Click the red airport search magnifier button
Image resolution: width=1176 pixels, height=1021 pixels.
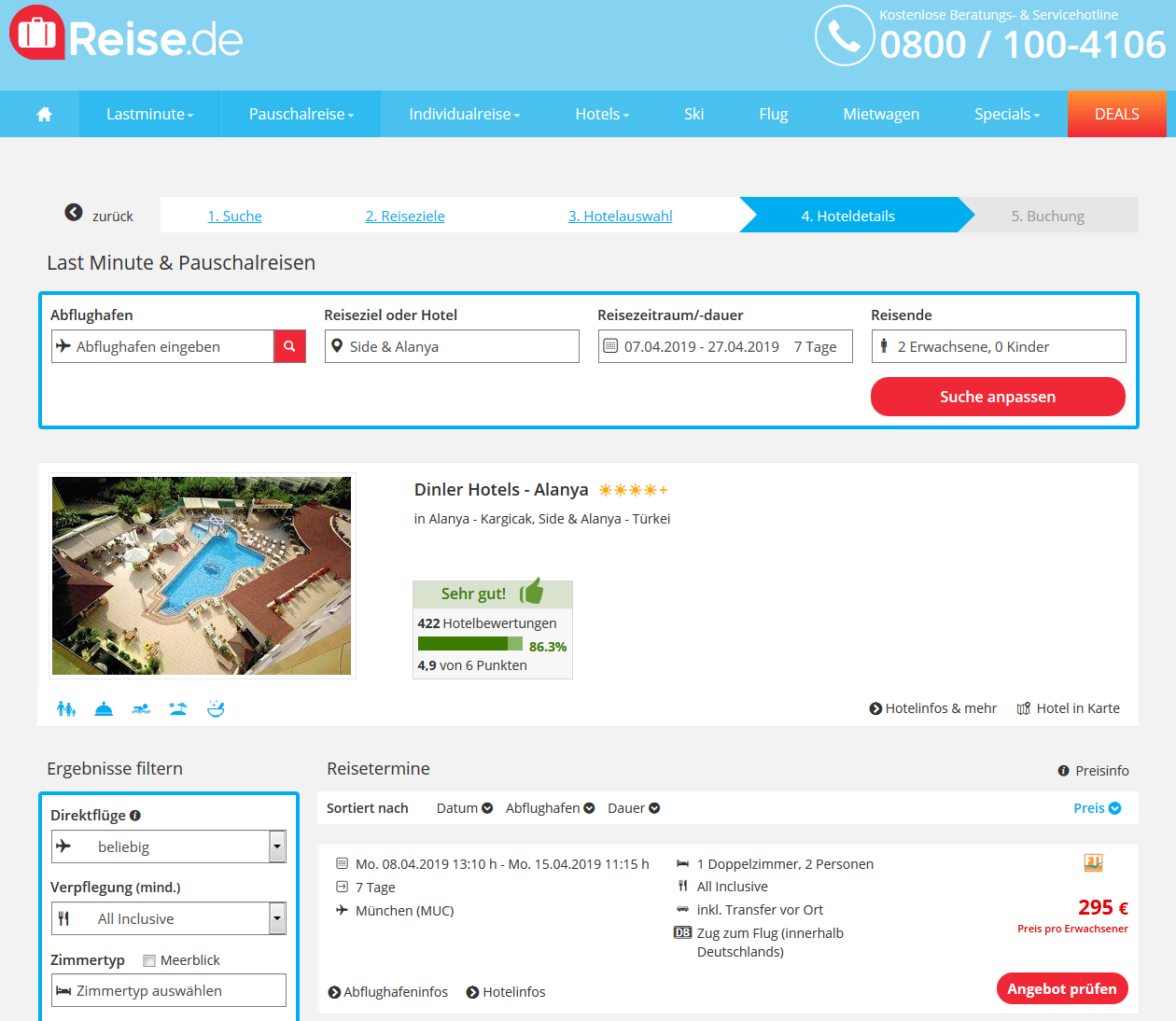(289, 346)
